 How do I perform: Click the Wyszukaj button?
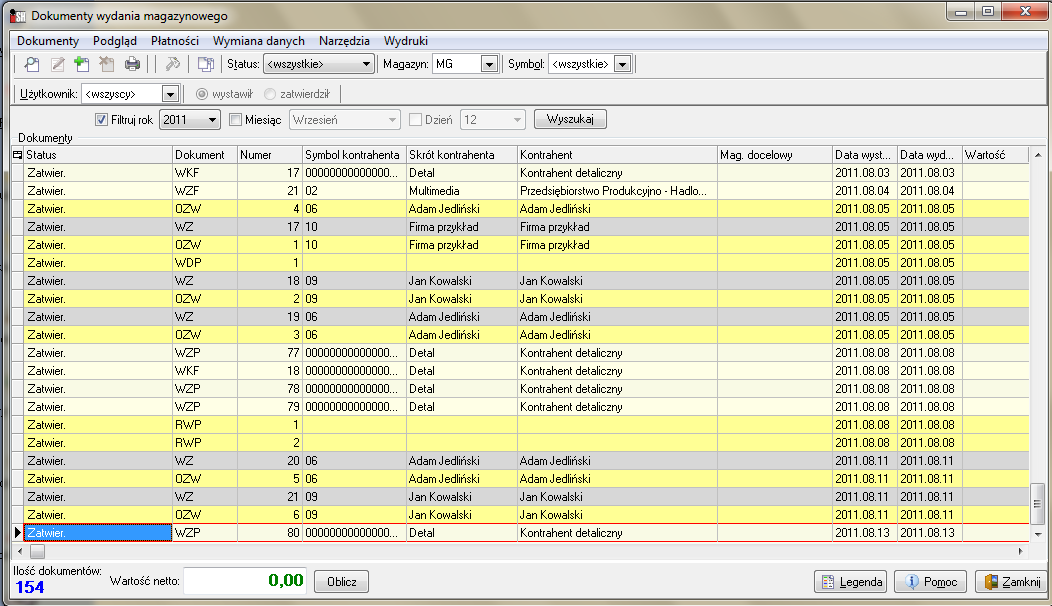570,119
